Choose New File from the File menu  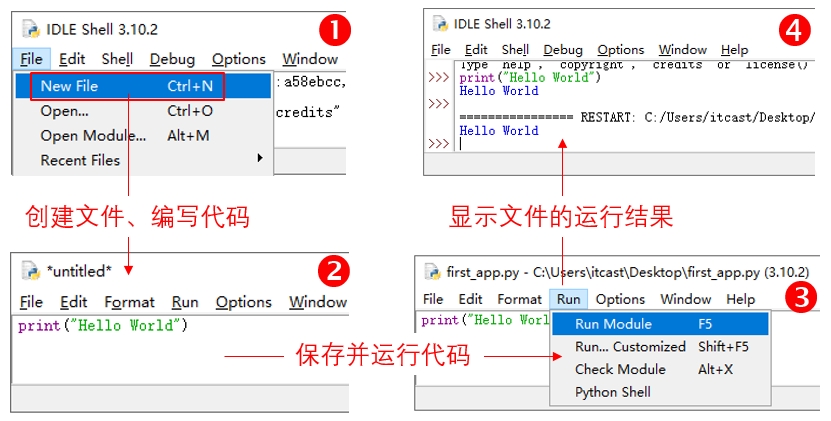pos(143,86)
